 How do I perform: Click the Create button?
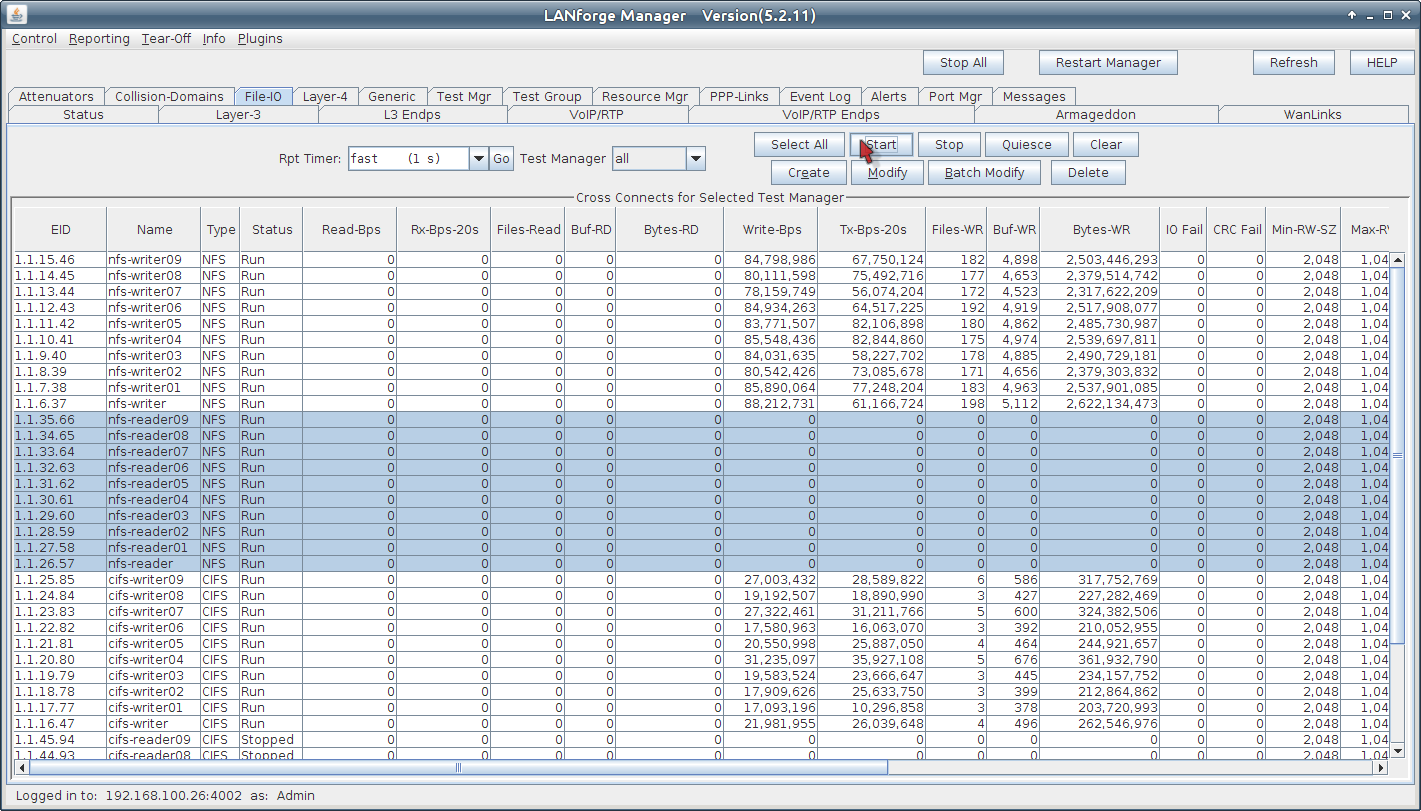point(809,172)
